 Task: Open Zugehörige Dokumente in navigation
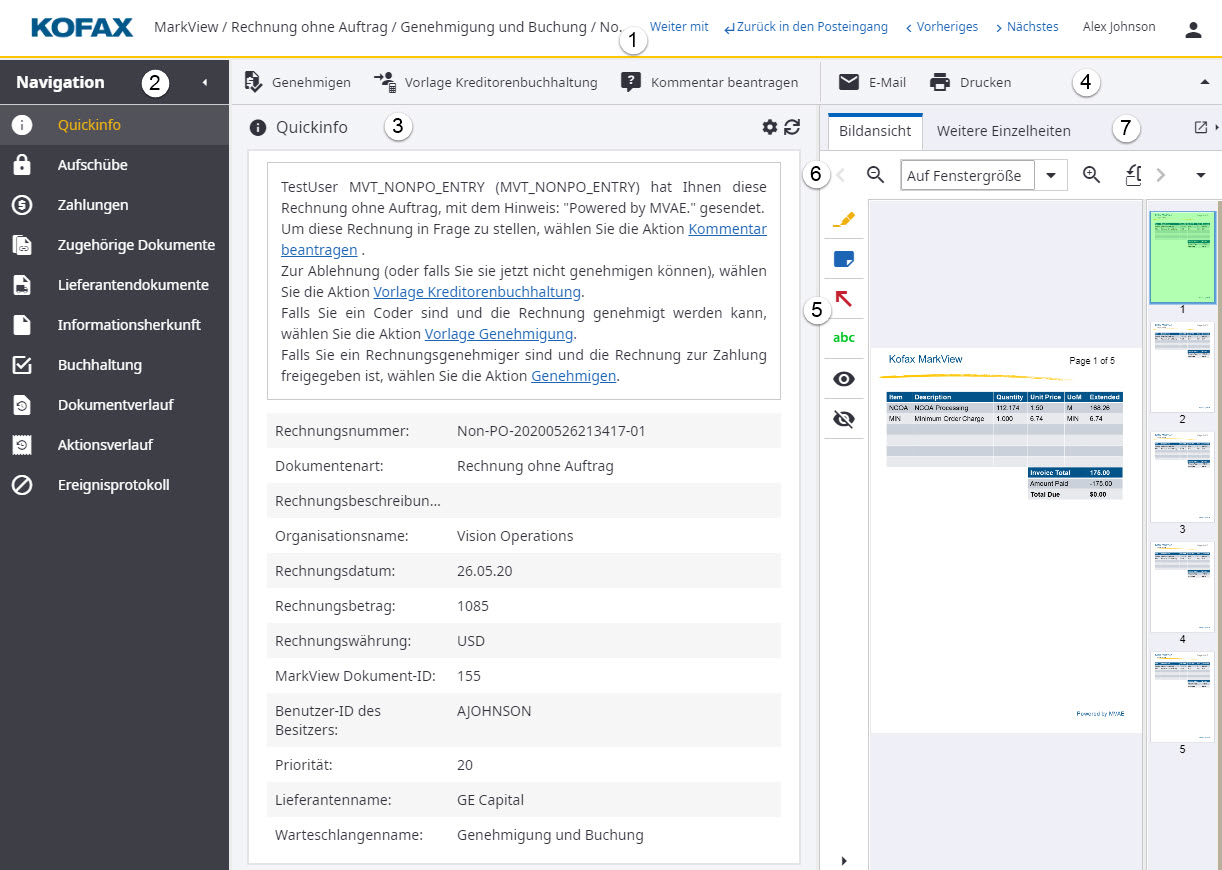[136, 245]
